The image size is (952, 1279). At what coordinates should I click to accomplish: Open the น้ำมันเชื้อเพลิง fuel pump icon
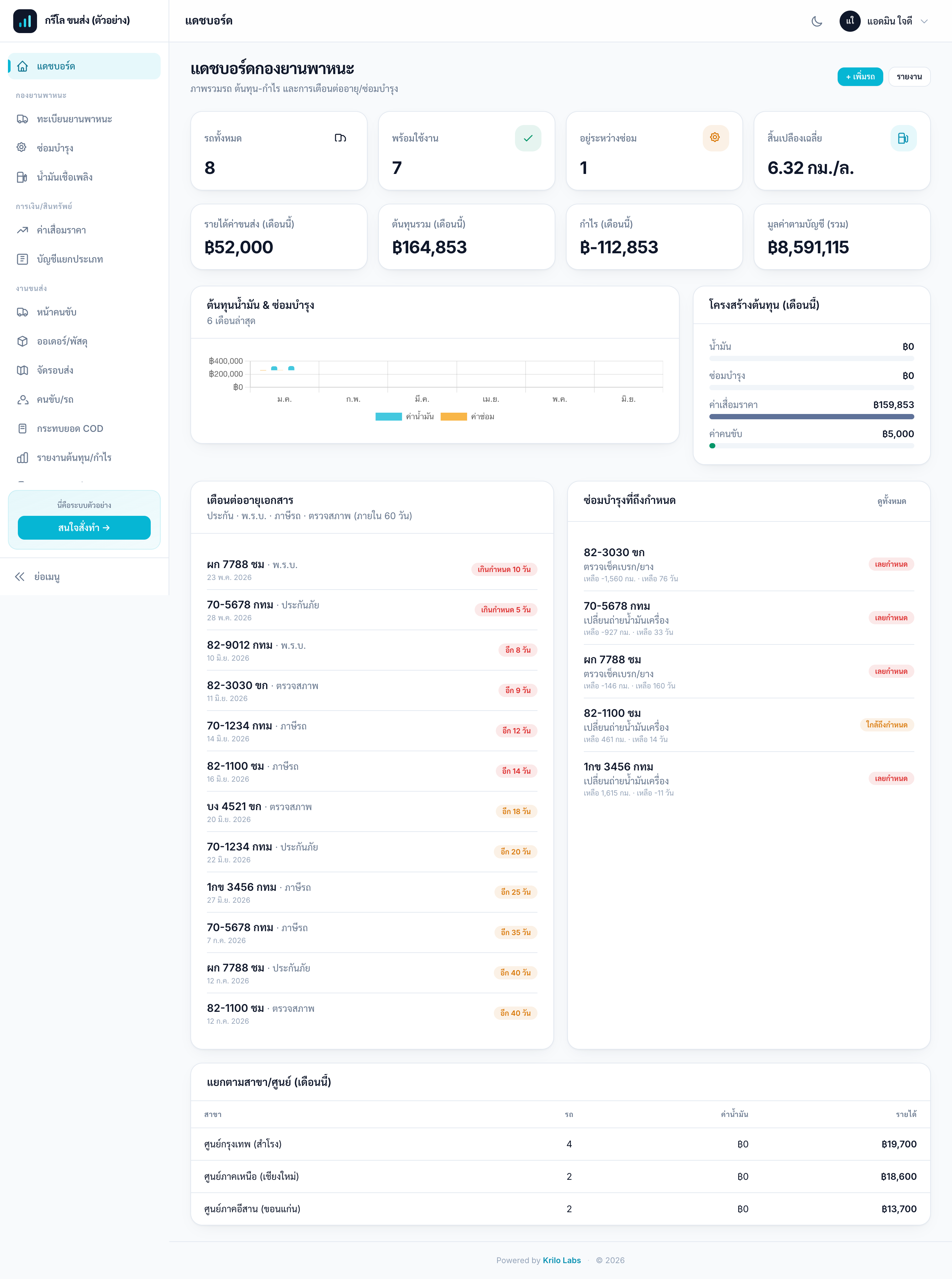tap(22, 177)
